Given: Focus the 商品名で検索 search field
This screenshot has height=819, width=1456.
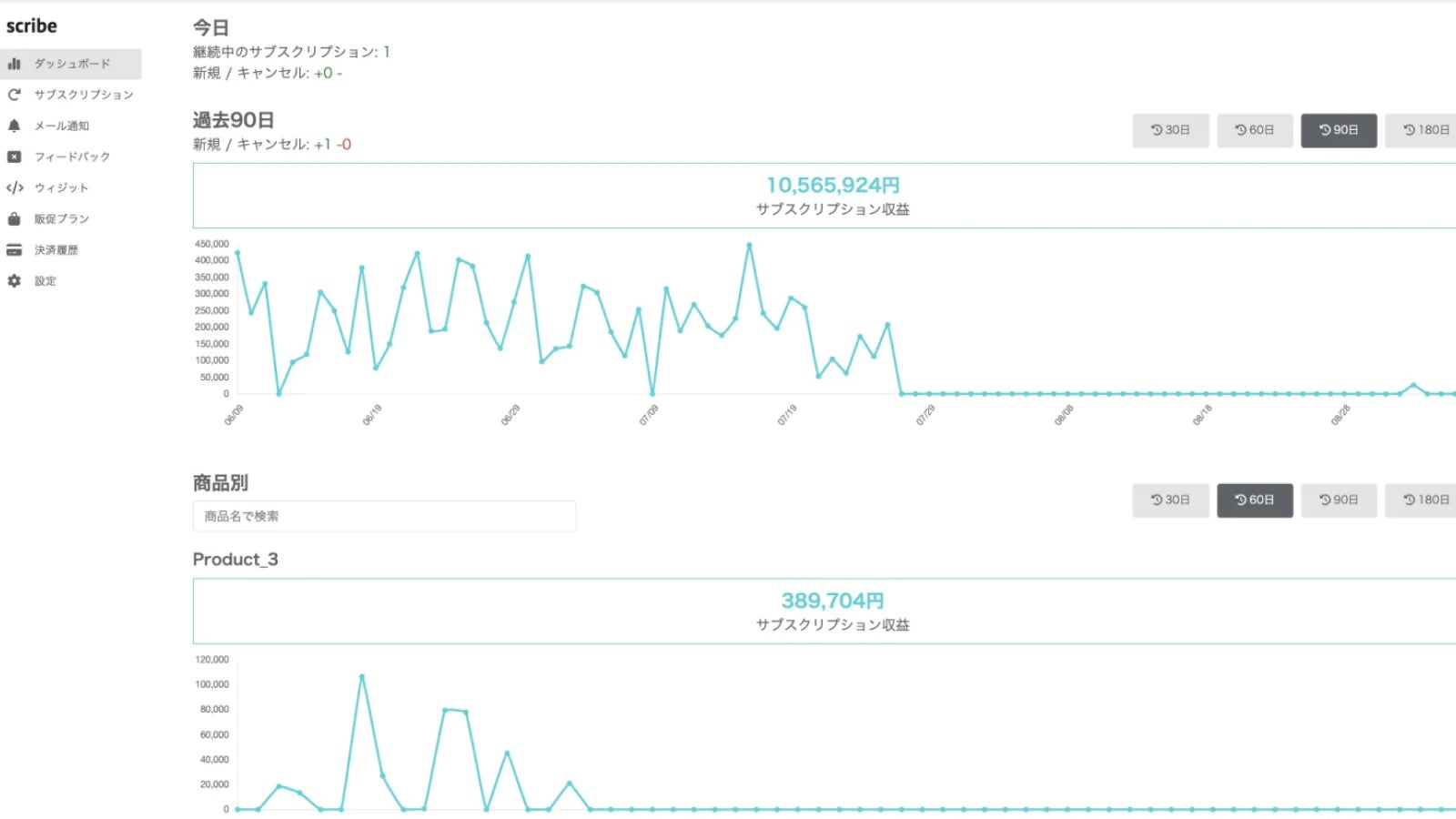Looking at the screenshot, I should (x=384, y=516).
